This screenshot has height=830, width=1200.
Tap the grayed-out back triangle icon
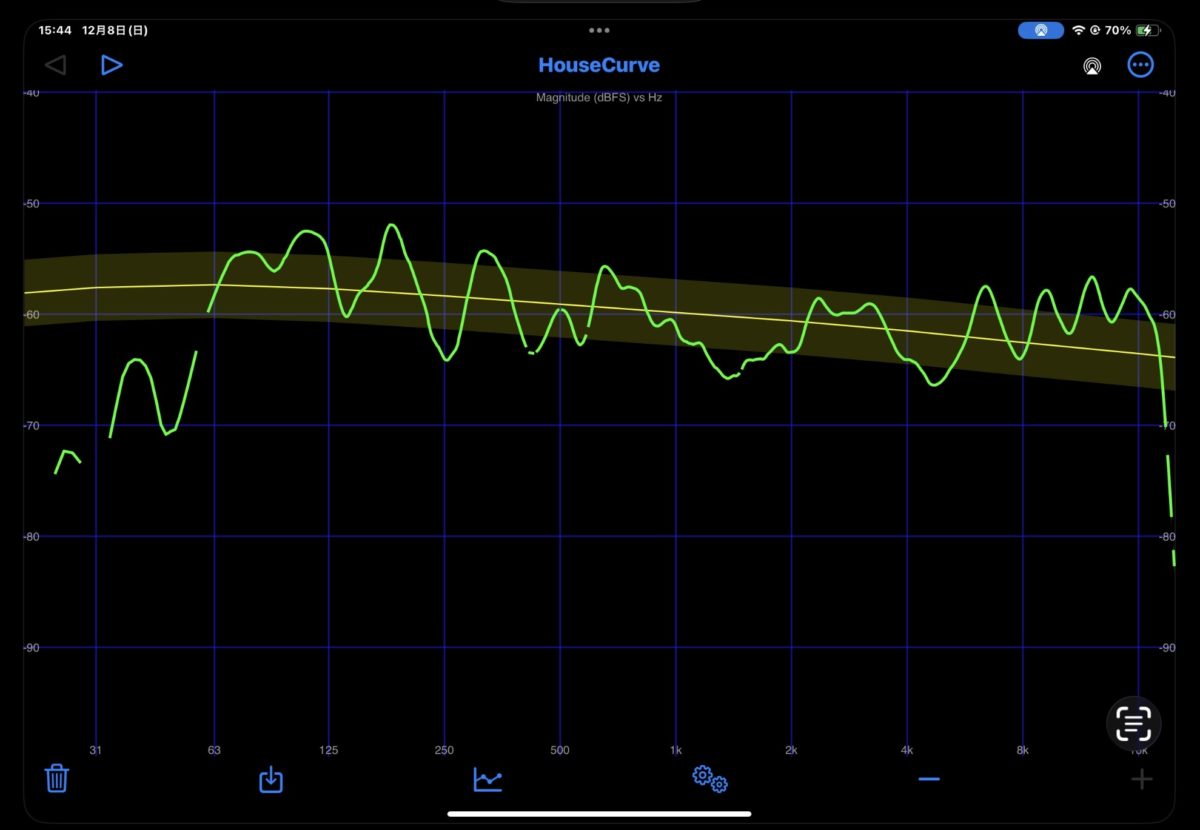pos(55,65)
